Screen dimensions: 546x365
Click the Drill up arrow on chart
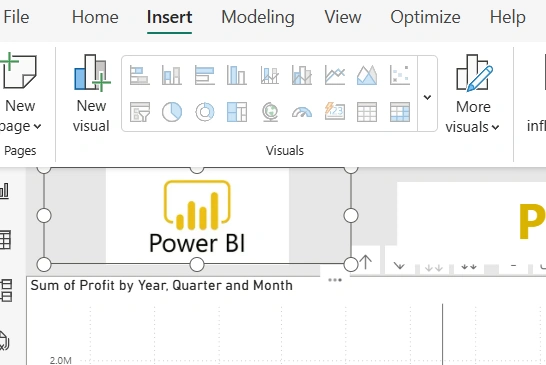tap(365, 262)
